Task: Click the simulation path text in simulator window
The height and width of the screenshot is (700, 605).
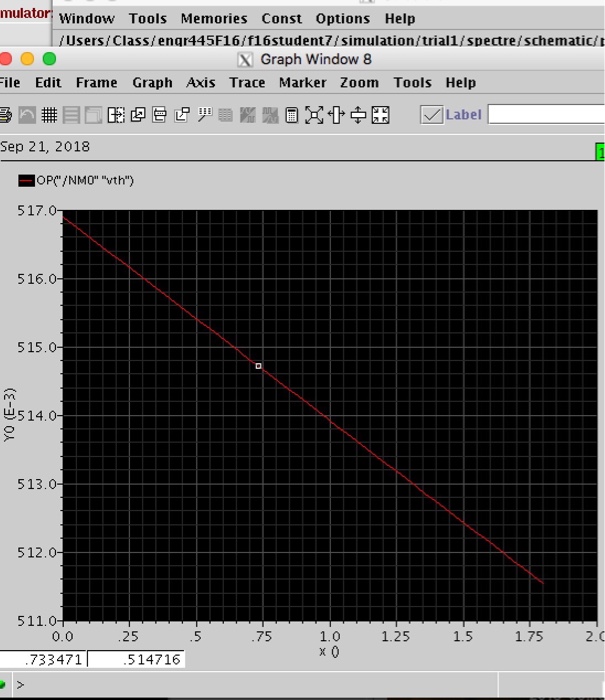Action: [x=332, y=41]
